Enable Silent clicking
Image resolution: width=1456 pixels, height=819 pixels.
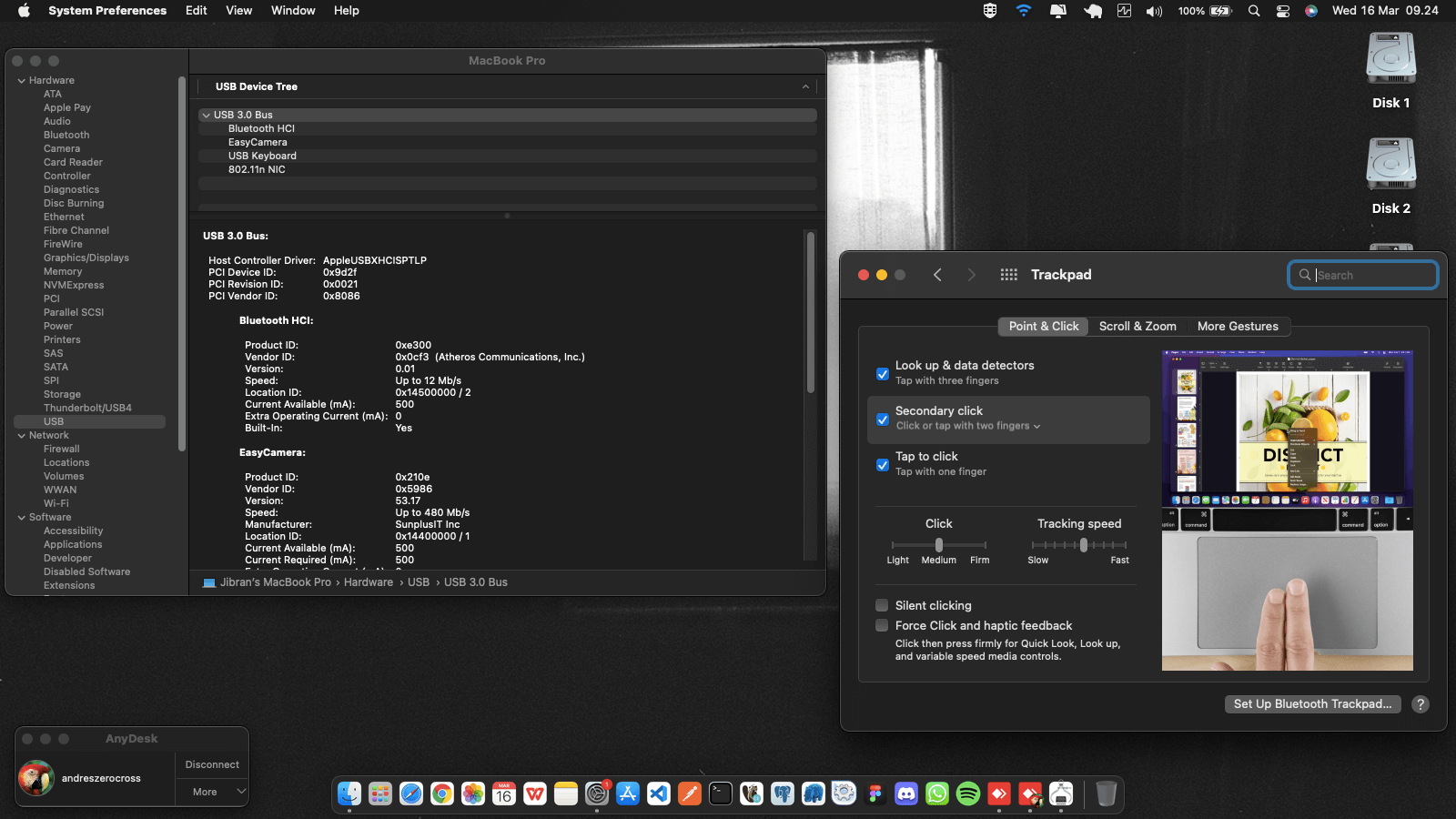882,604
